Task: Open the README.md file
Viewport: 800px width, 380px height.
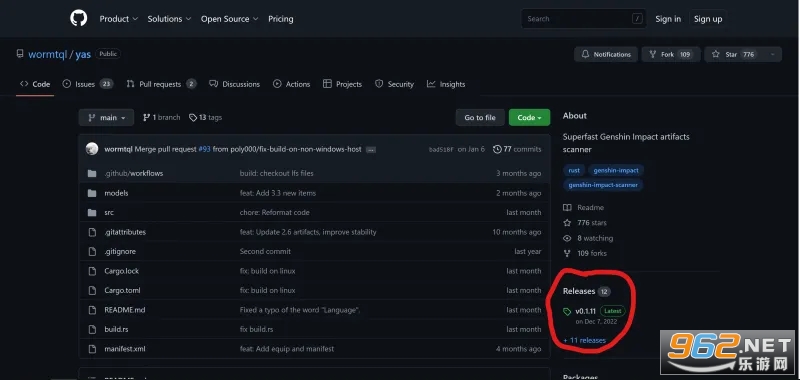Action: (x=124, y=310)
